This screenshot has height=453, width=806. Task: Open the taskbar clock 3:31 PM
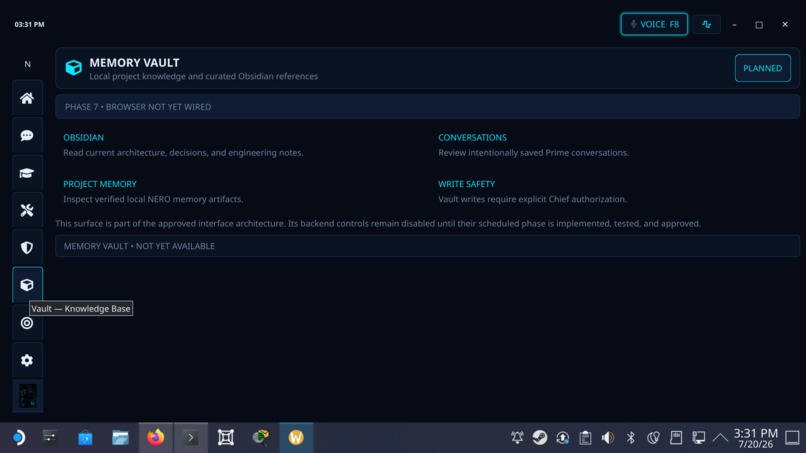(756, 438)
